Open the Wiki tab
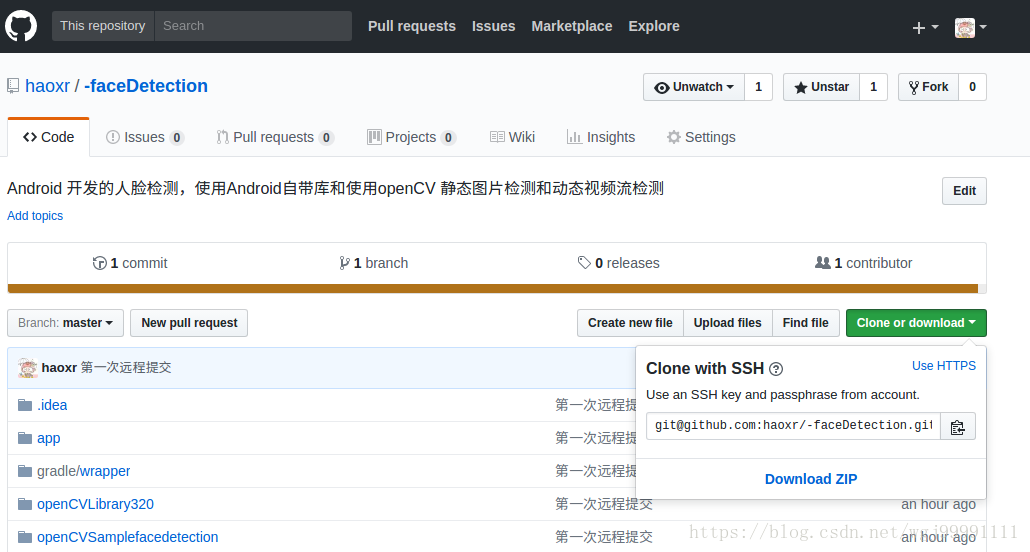1030x552 pixels. [512, 137]
